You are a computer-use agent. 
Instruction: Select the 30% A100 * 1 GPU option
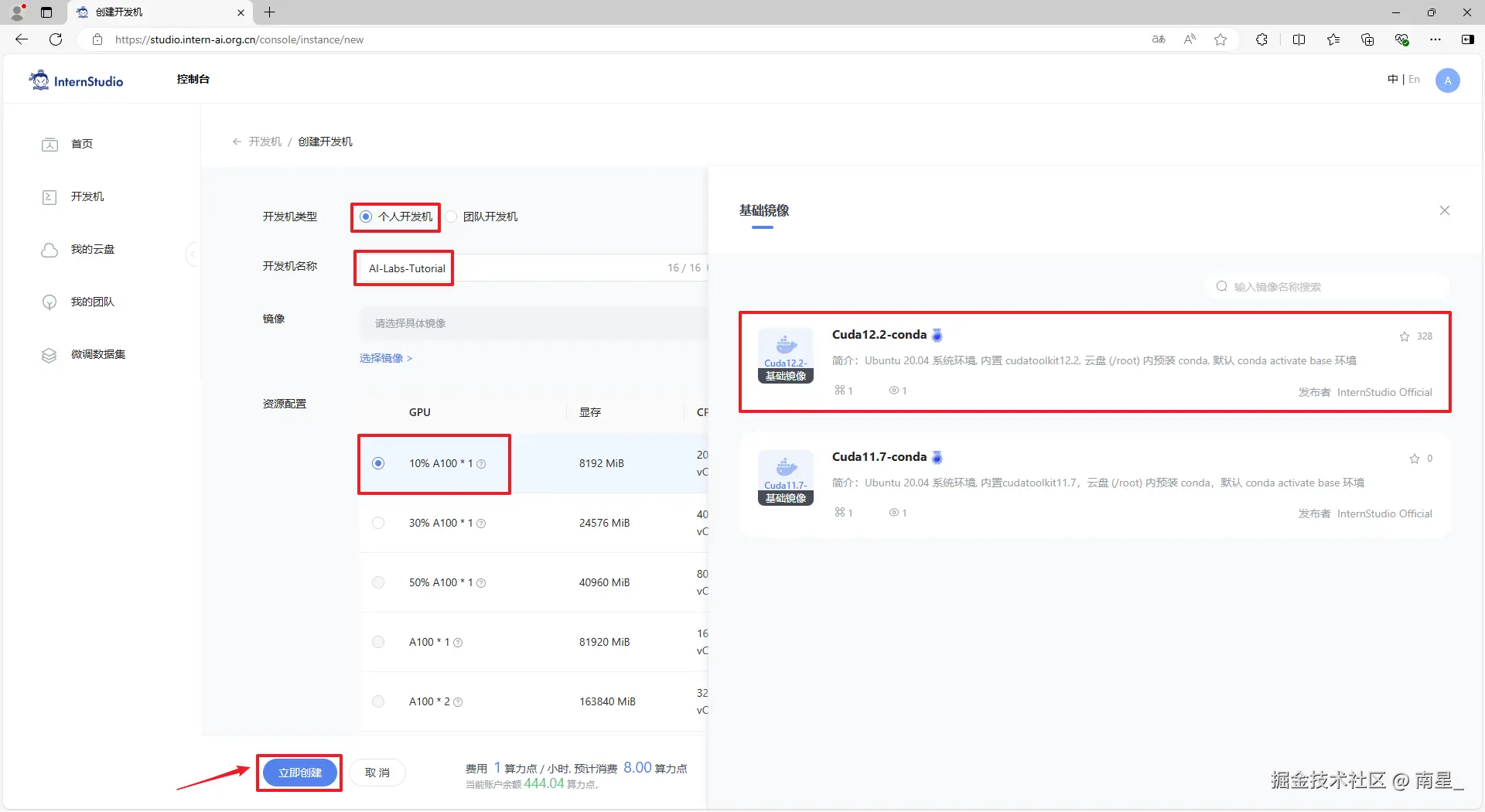[378, 523]
